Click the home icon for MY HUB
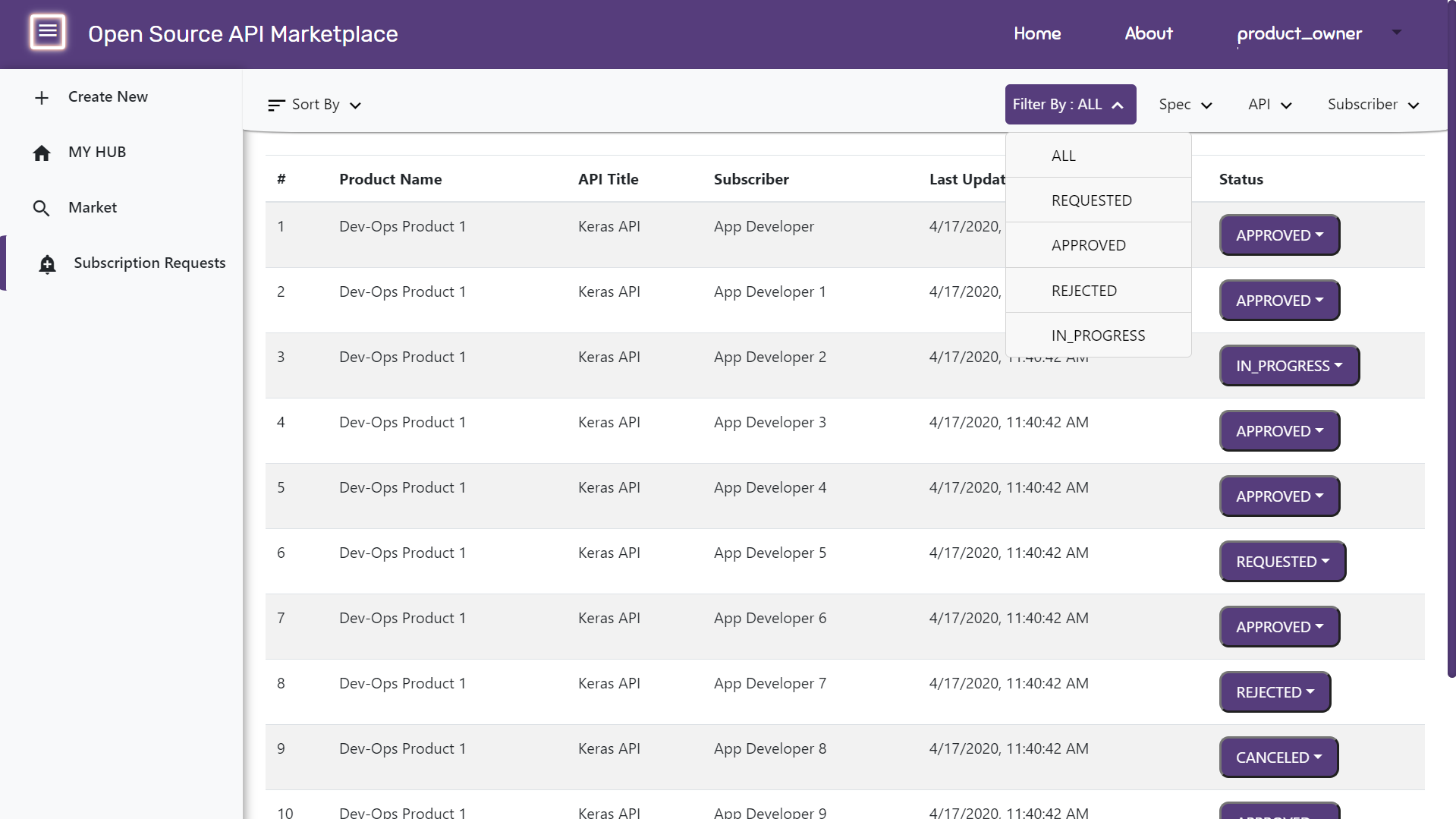 [x=42, y=153]
